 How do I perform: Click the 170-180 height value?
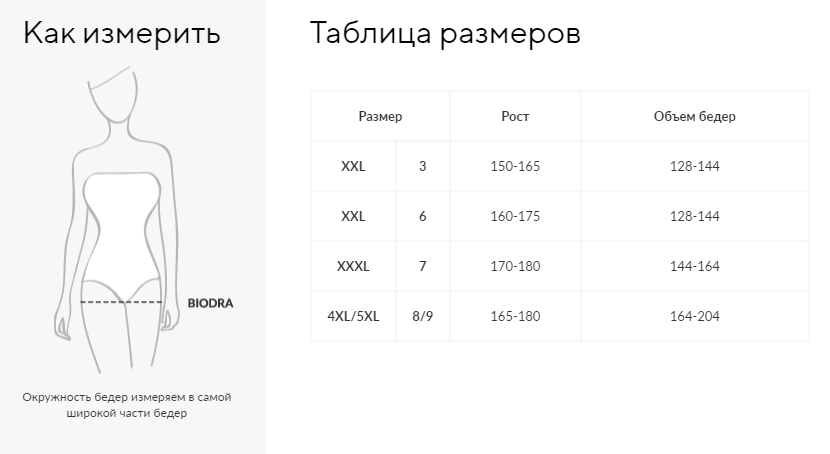[515, 266]
